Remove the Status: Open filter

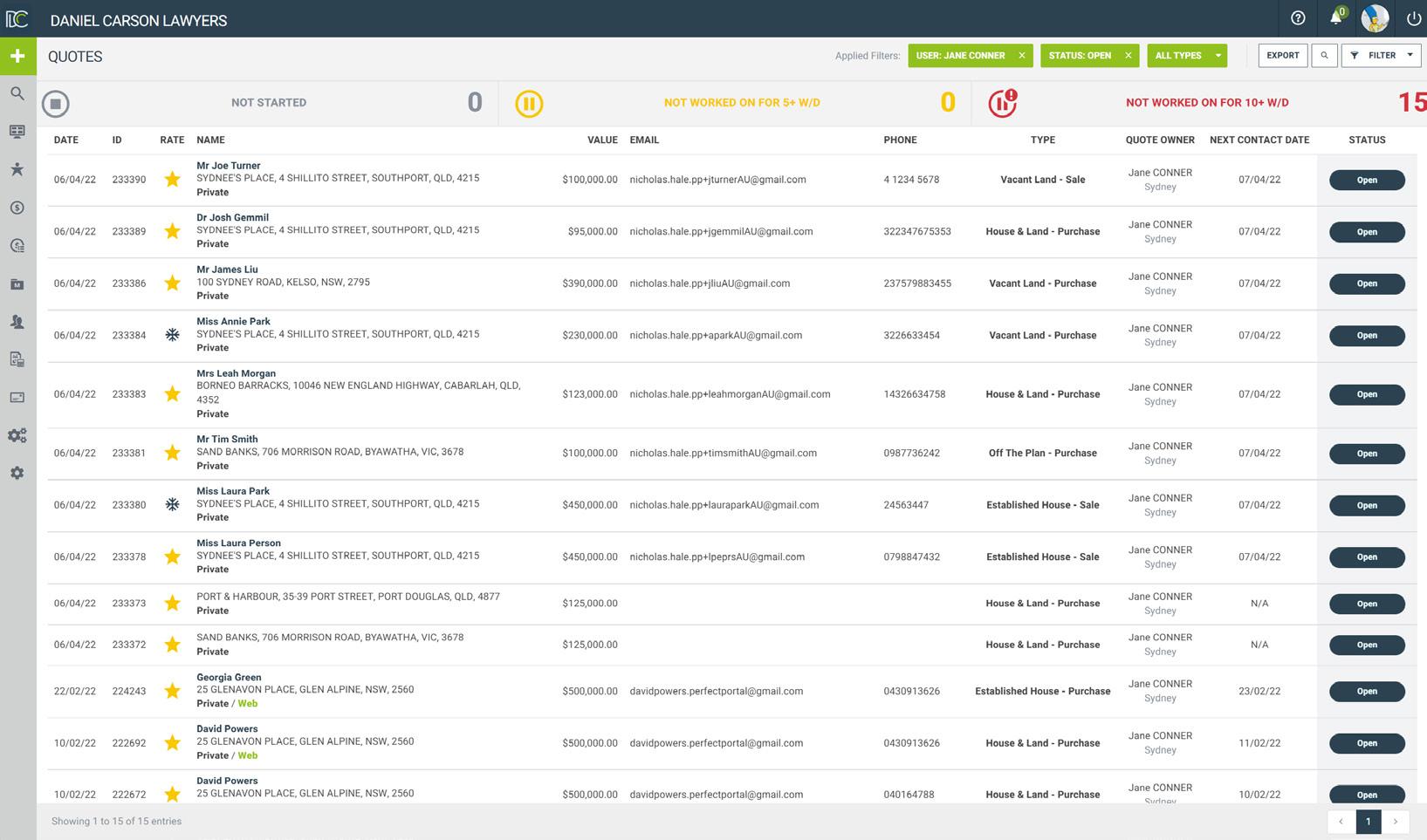point(1128,55)
